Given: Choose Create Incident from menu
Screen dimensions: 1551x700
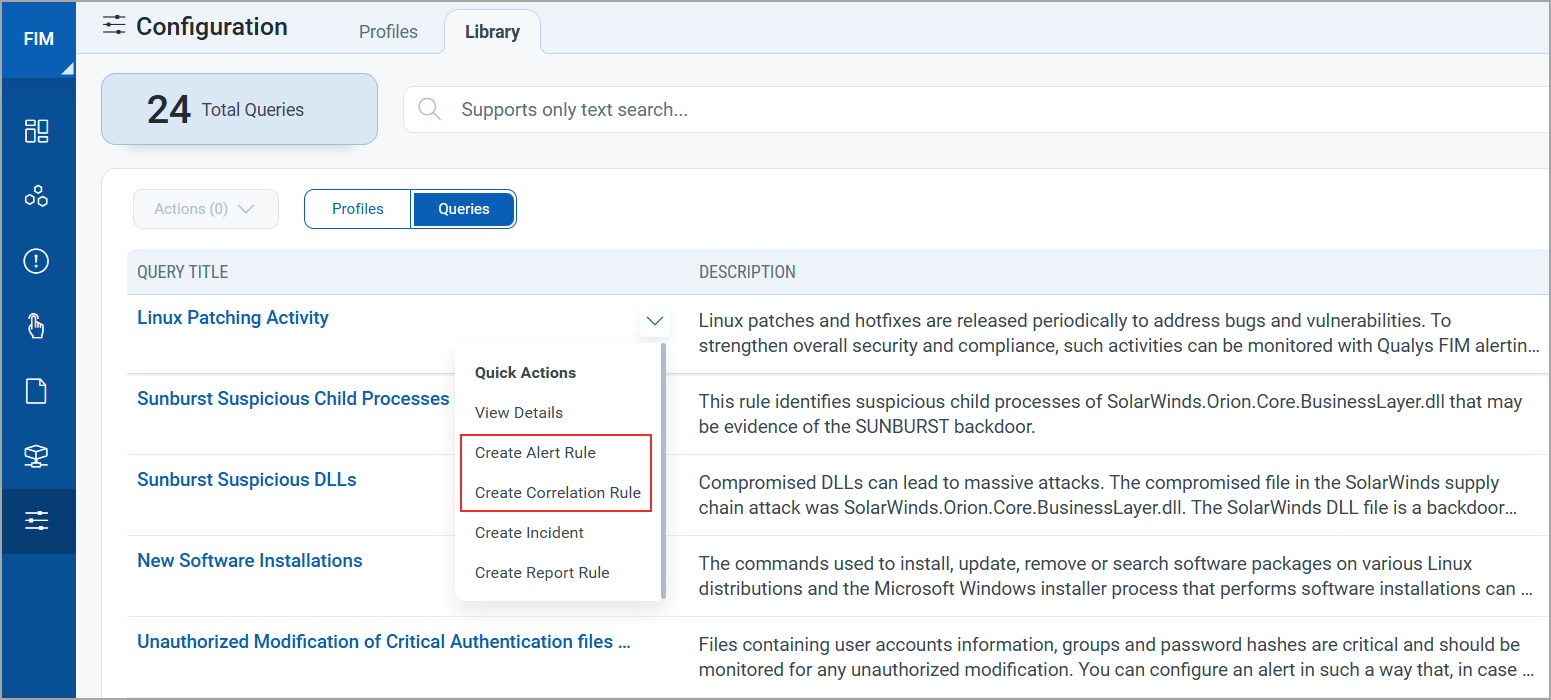Looking at the screenshot, I should click(529, 532).
